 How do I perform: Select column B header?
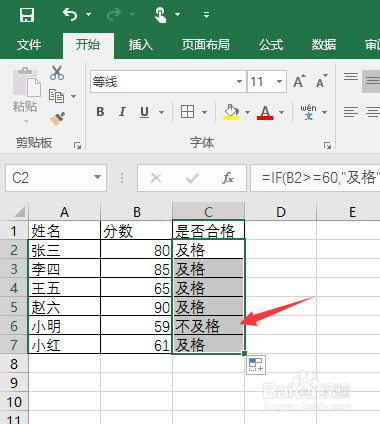[136, 212]
